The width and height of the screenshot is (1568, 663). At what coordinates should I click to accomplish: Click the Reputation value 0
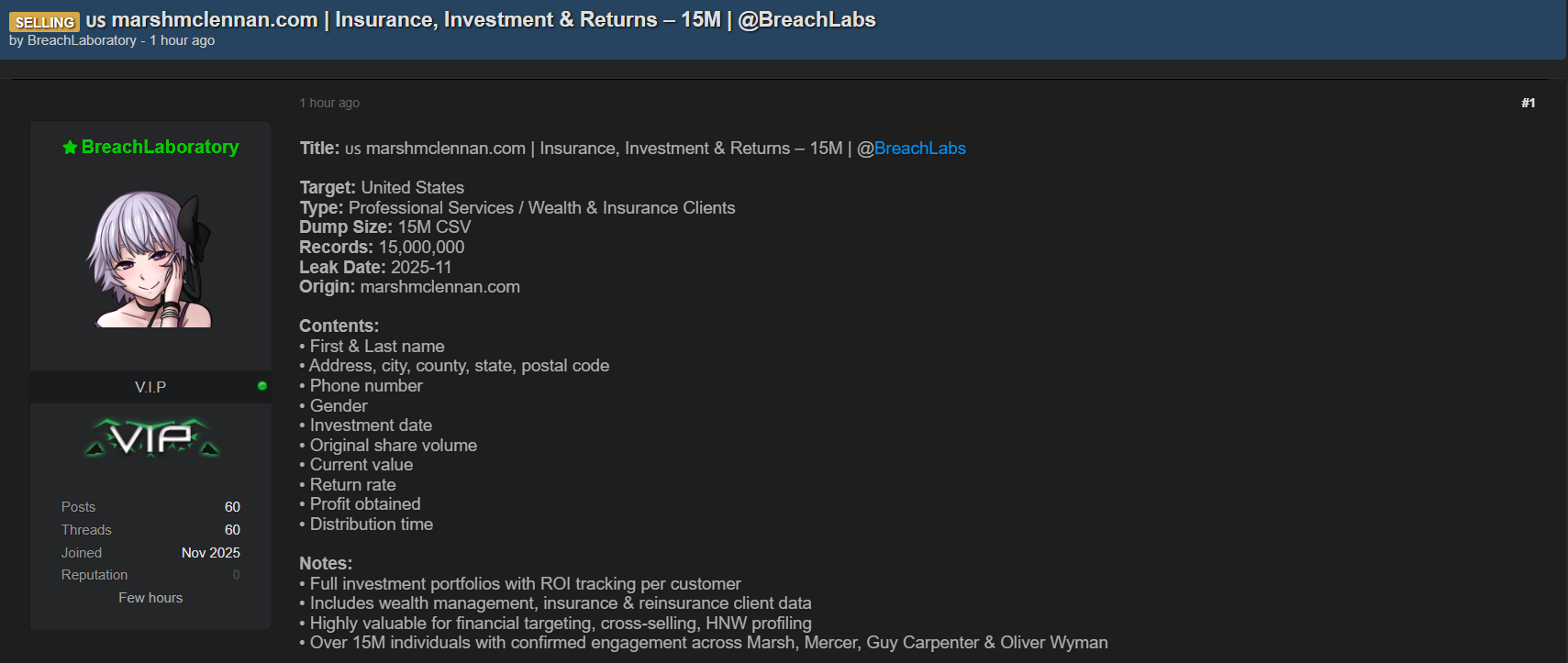pyautogui.click(x=236, y=575)
